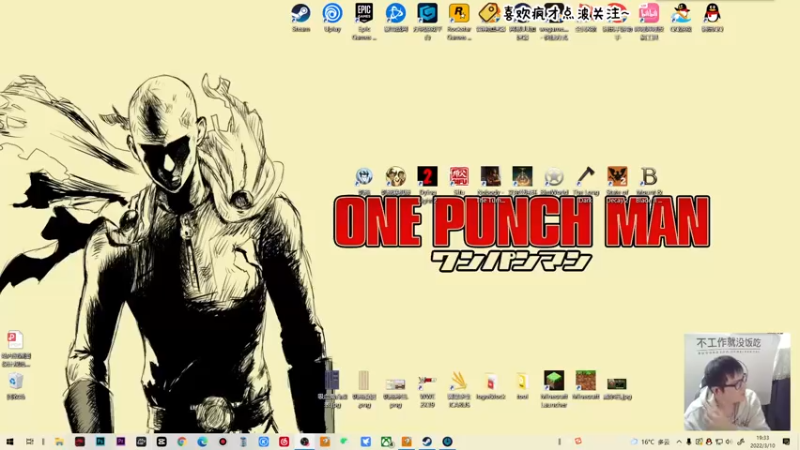Click the Windows Start button
This screenshot has height=450, width=800.
[x=9, y=441]
